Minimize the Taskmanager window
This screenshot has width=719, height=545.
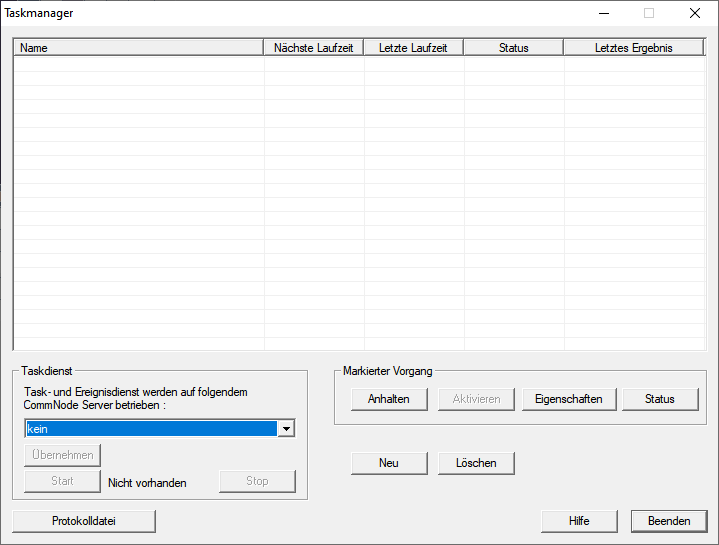[603, 13]
